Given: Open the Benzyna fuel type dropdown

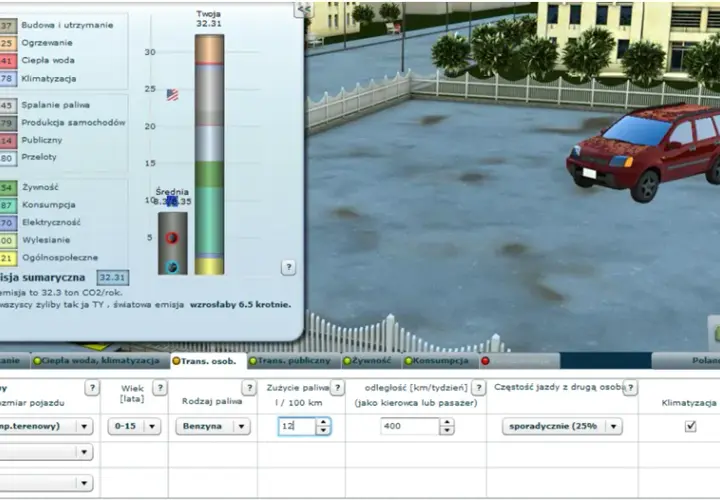Looking at the screenshot, I should tap(213, 427).
